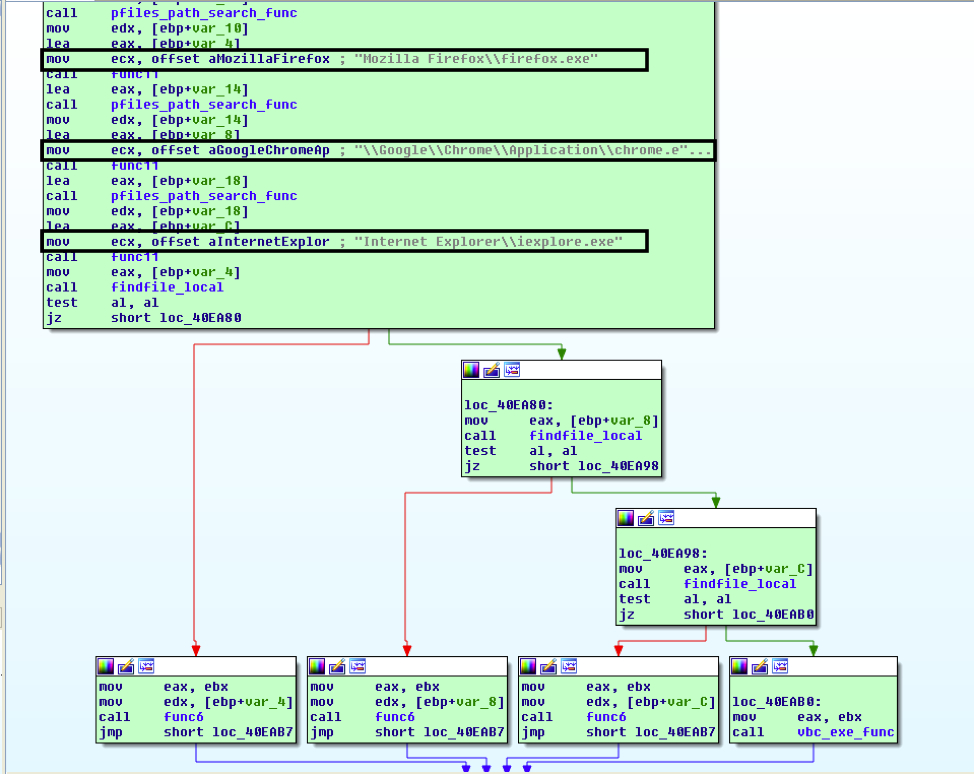Viewport: 974px width, 774px height.
Task: Click pencil icon on the var_8 func6 node
Action: [337, 667]
